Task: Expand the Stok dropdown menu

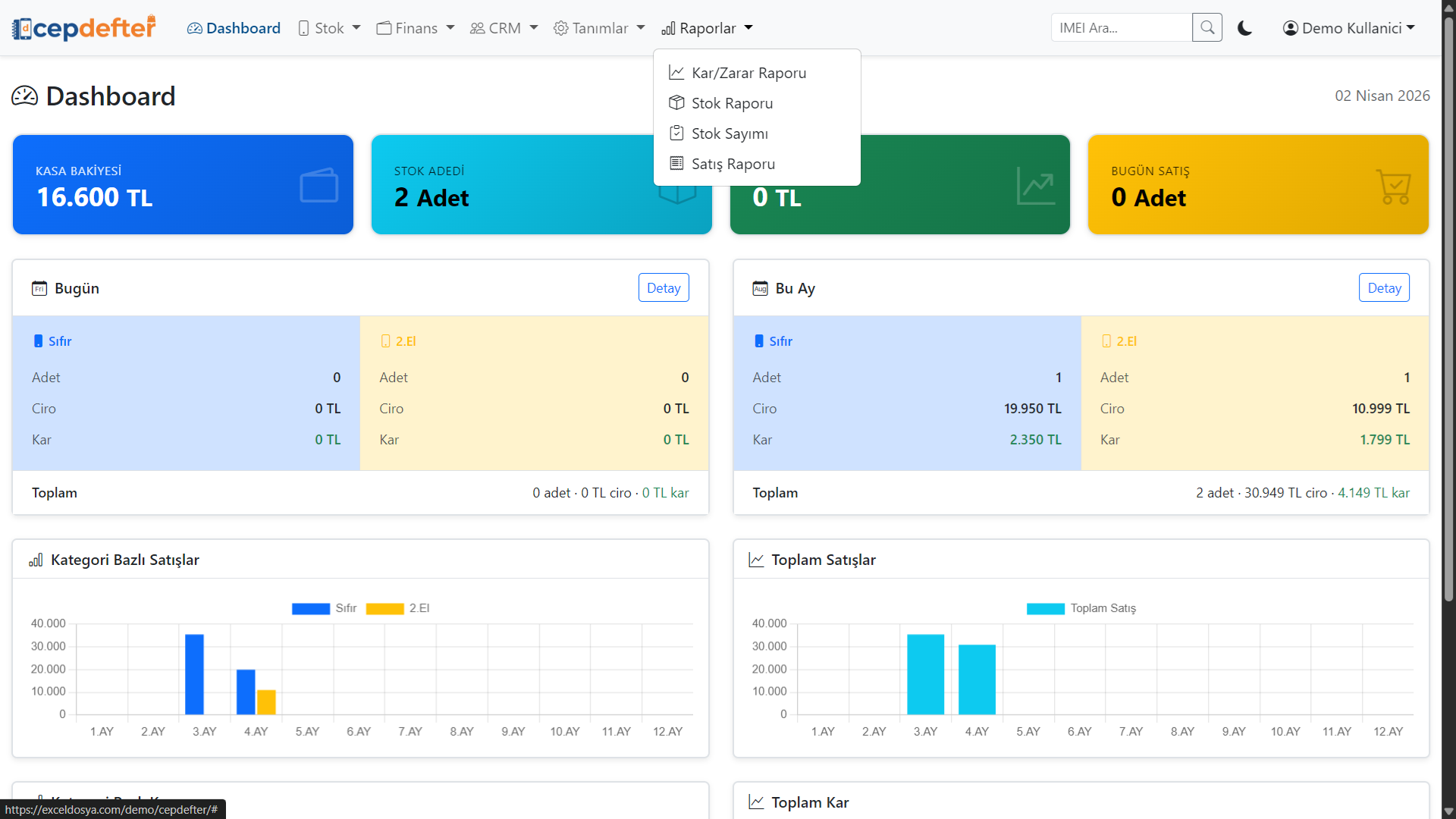Action: (329, 28)
